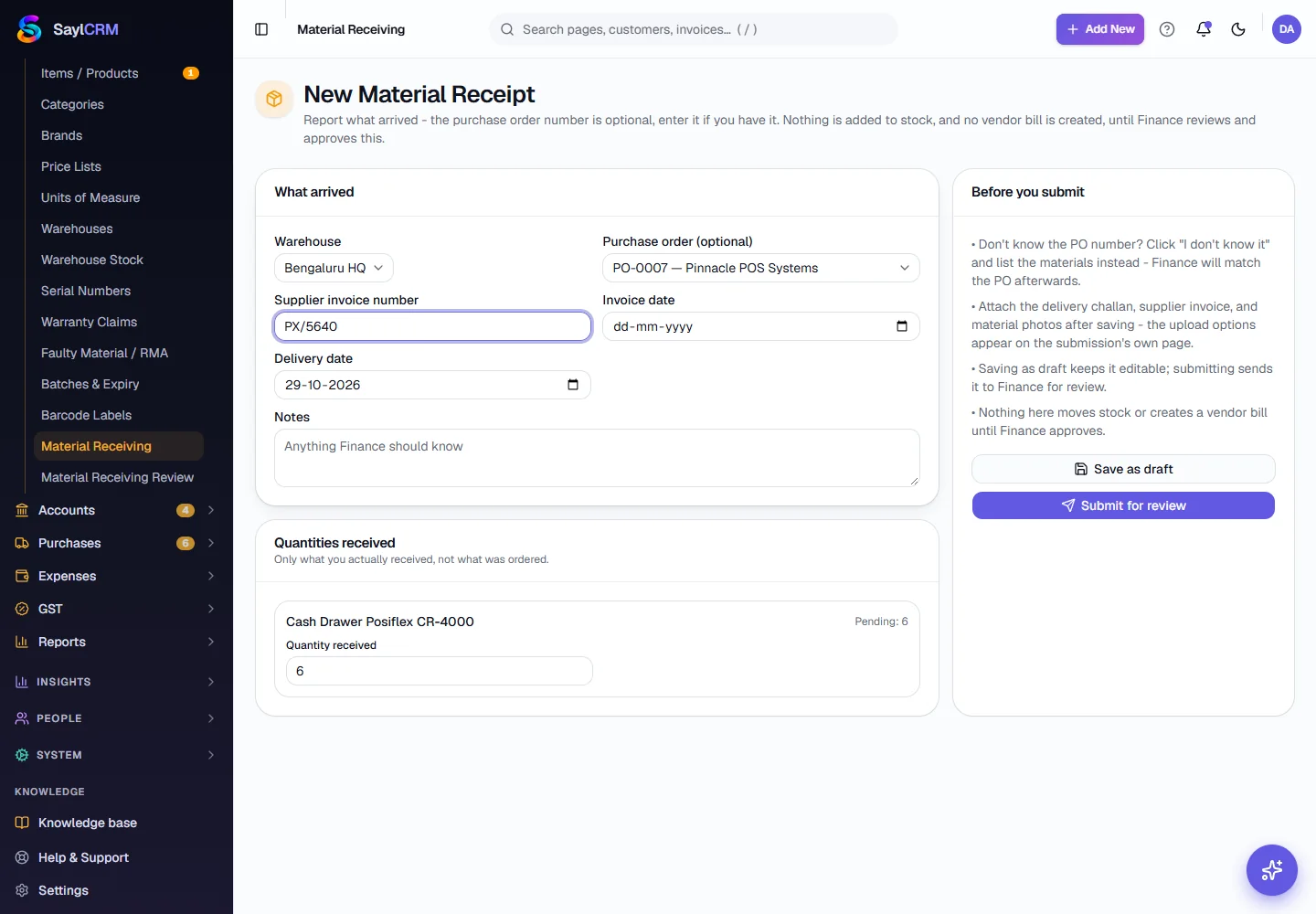
Task: Open Help & Support link
Action: tap(83, 857)
